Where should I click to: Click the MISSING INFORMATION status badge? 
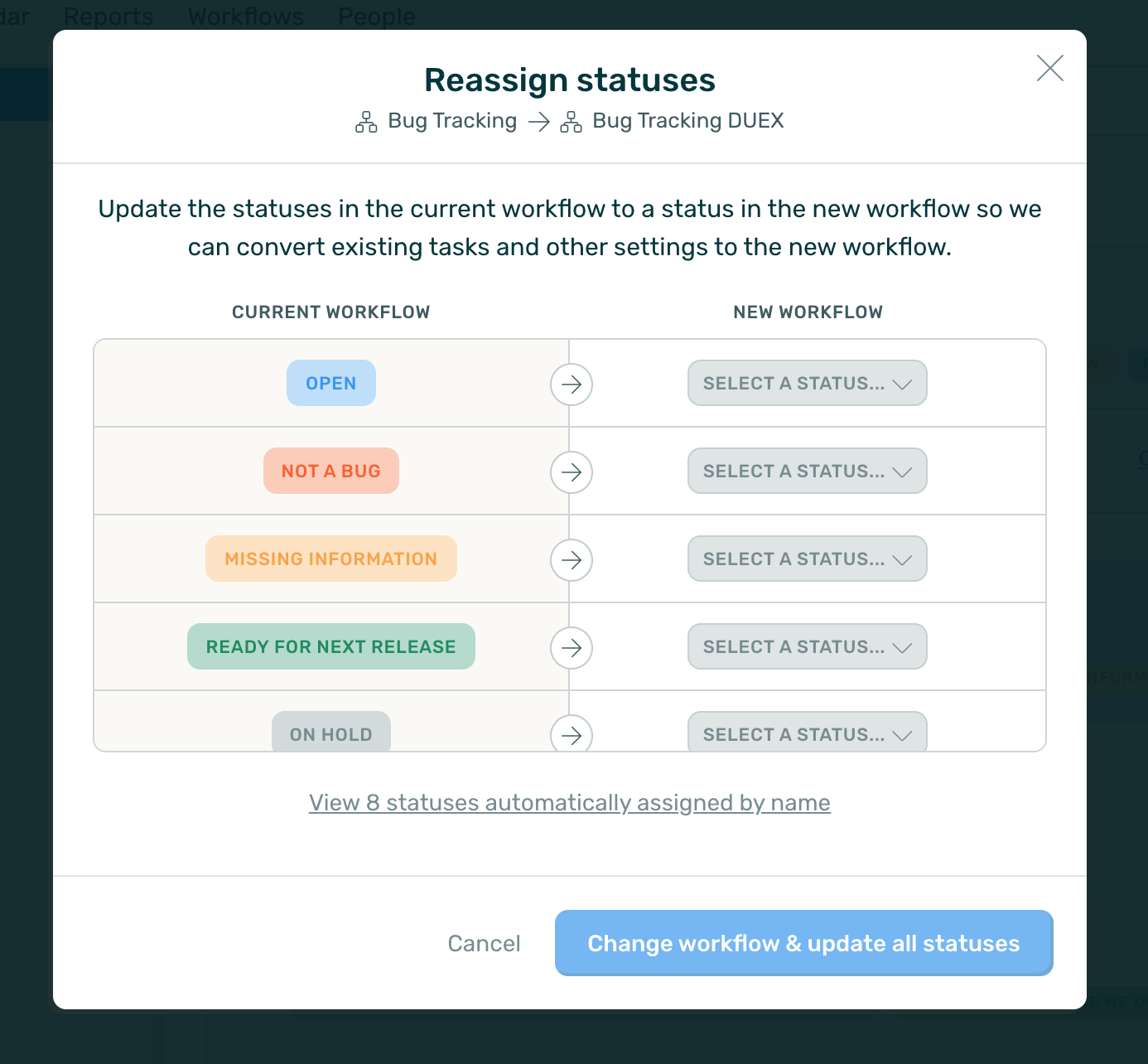point(330,559)
